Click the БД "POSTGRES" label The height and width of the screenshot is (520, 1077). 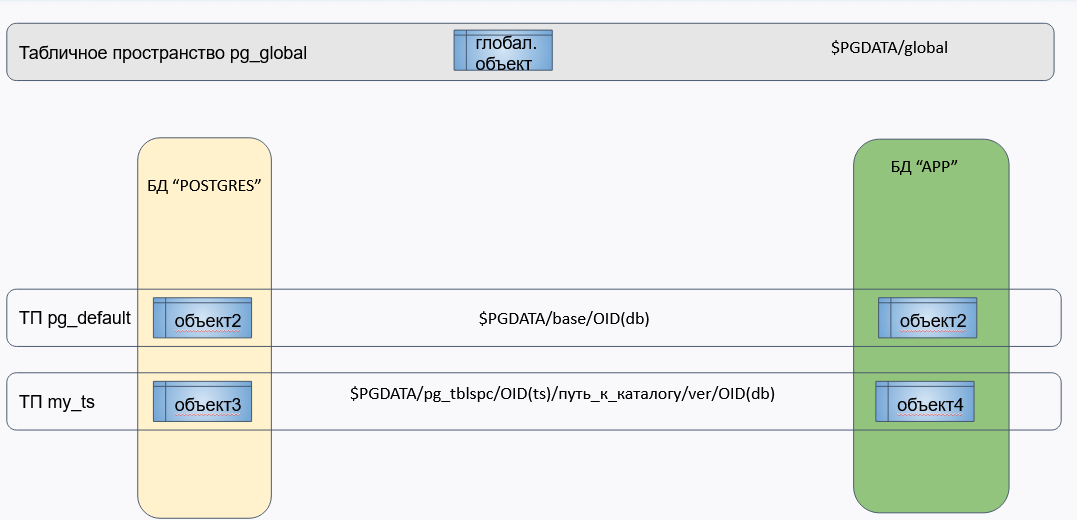pos(206,188)
